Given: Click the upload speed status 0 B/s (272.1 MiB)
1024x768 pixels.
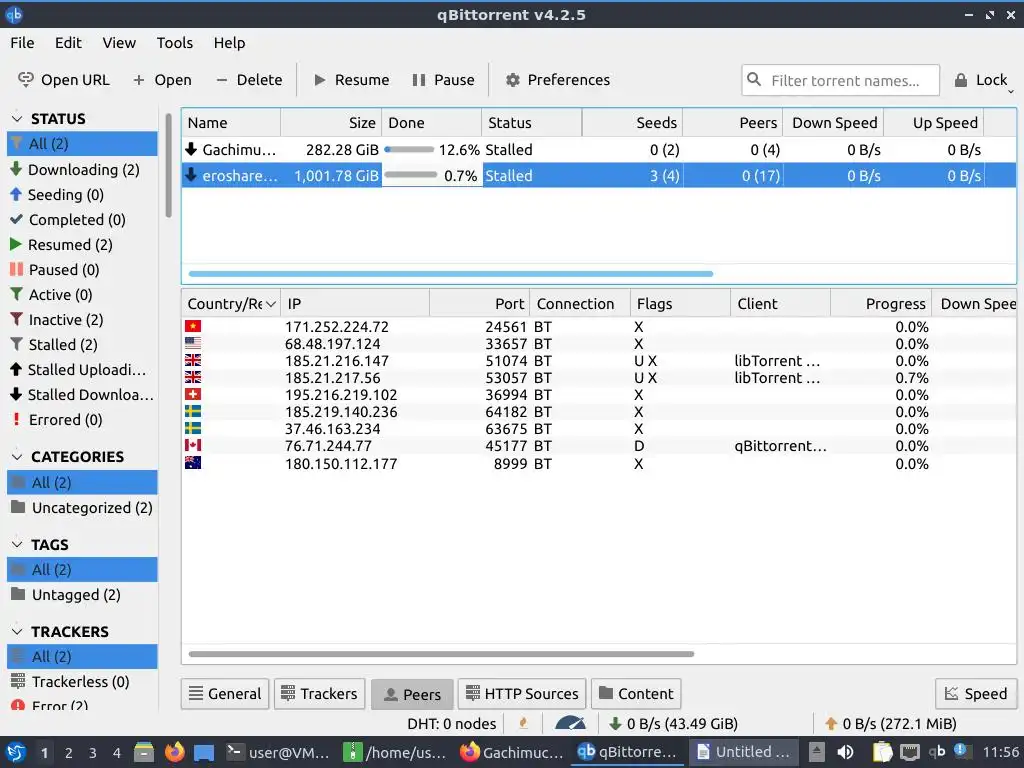Looking at the screenshot, I should click(x=890, y=724).
